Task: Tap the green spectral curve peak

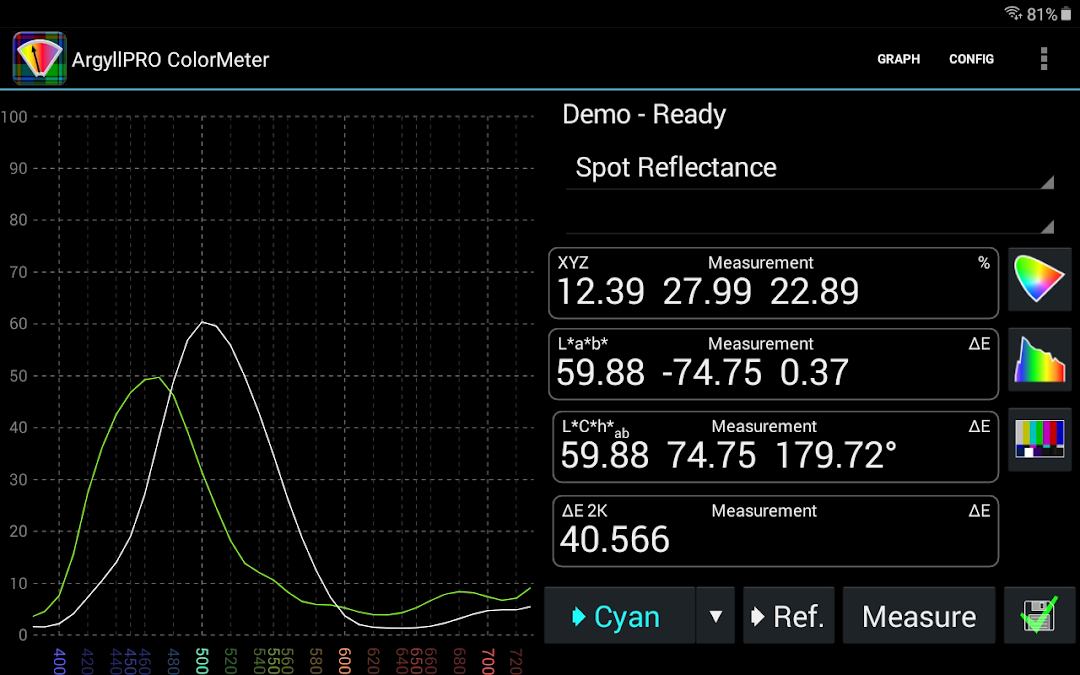Action: [x=158, y=377]
